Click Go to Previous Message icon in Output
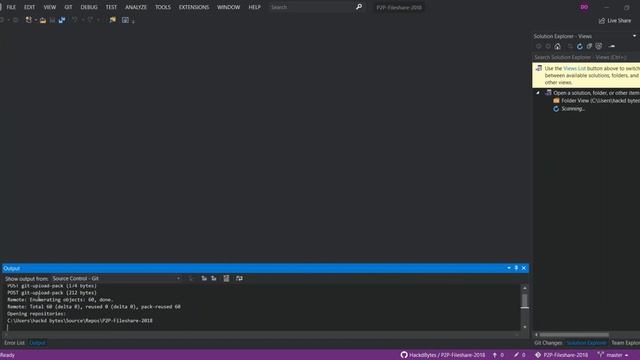Screen dimensions: 640x360 pyautogui.click(x=204, y=278)
